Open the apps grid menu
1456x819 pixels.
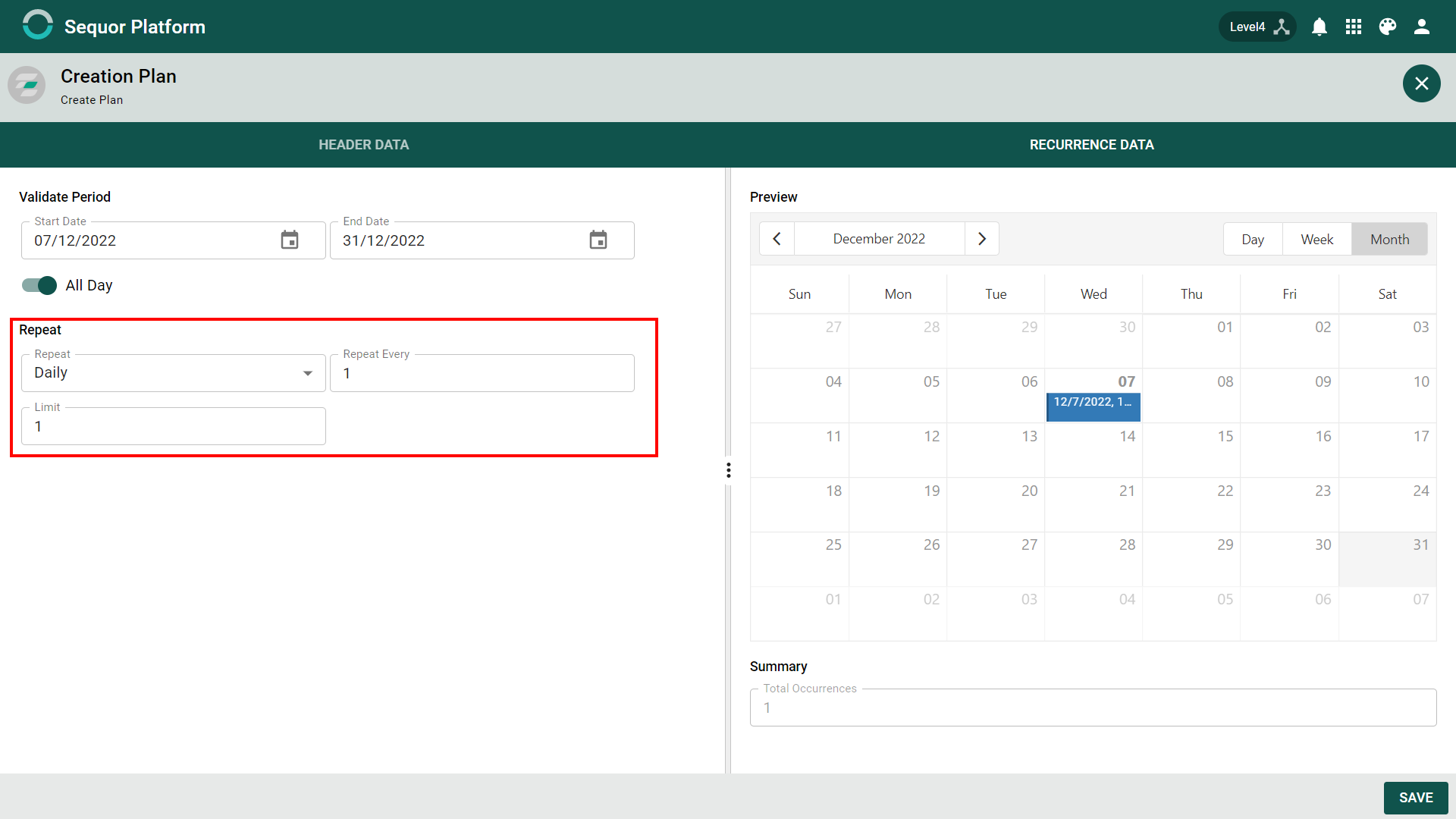(x=1354, y=27)
